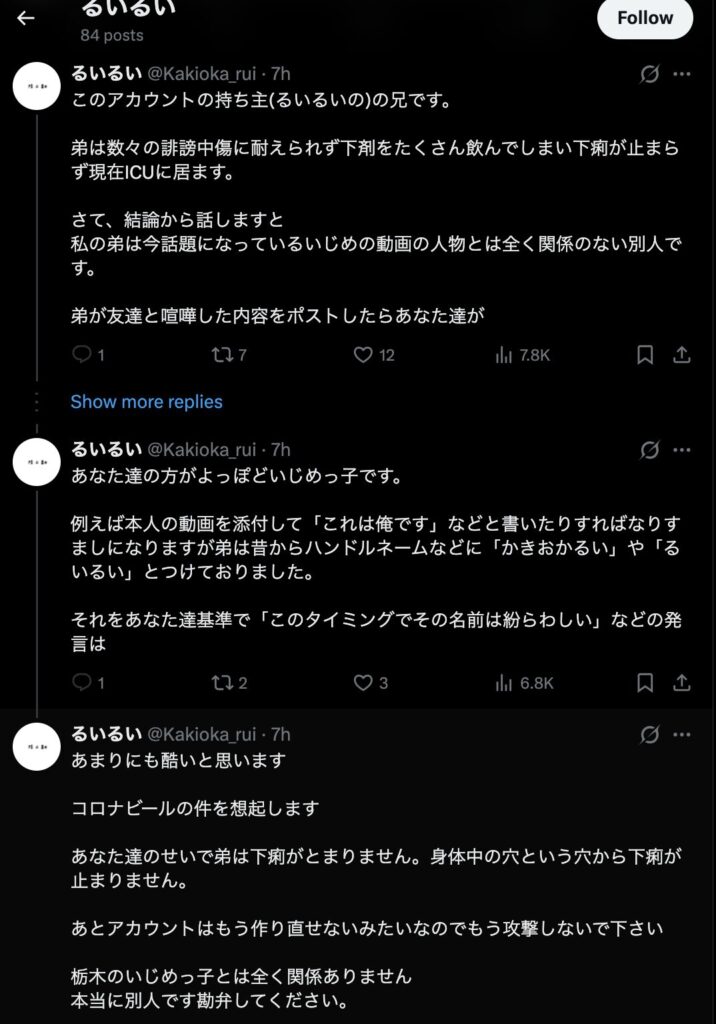Bookmark the second post with 6.8K views
This screenshot has width=716, height=1024.
coord(645,683)
